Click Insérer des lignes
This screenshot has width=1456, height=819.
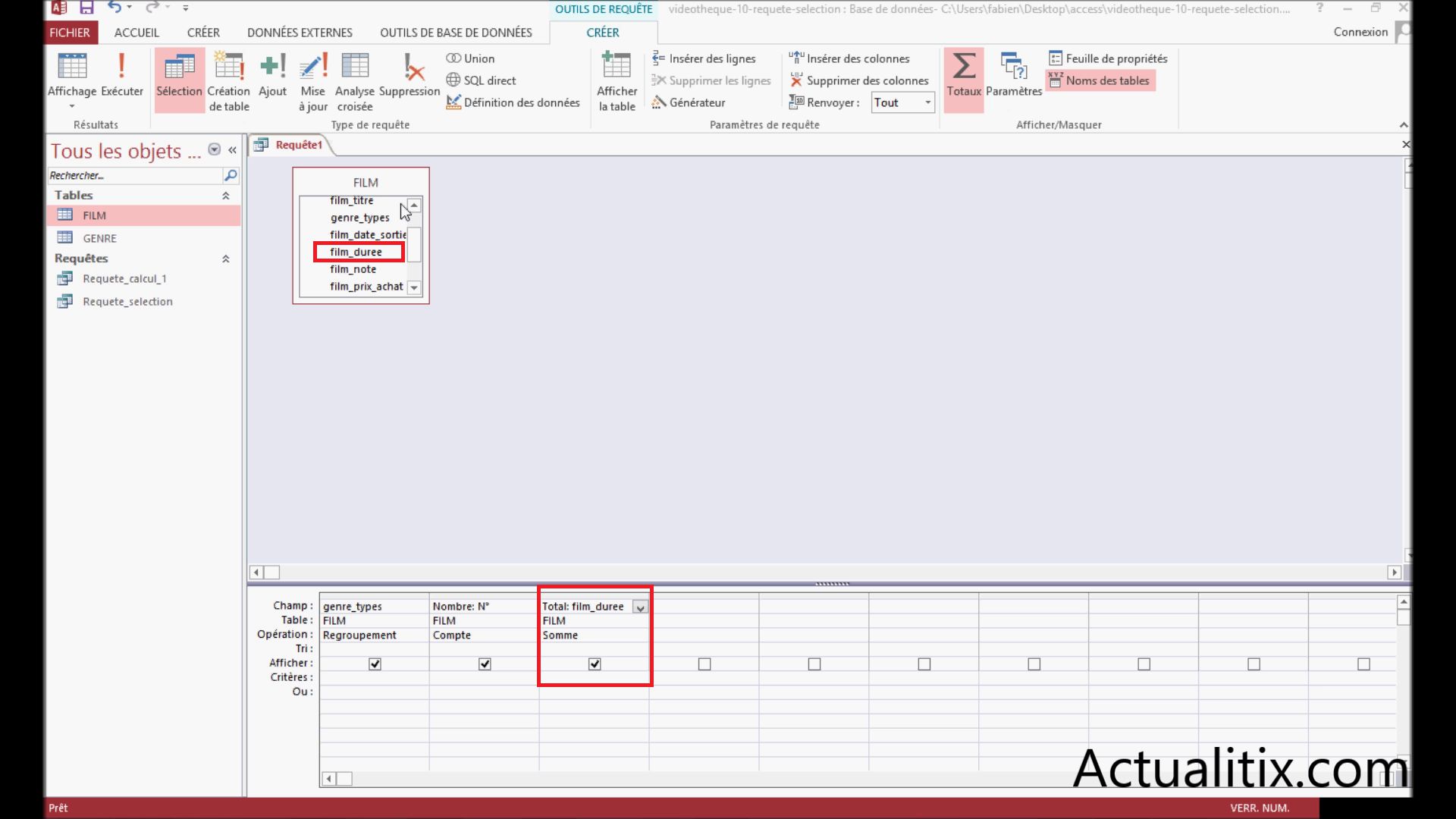704,58
